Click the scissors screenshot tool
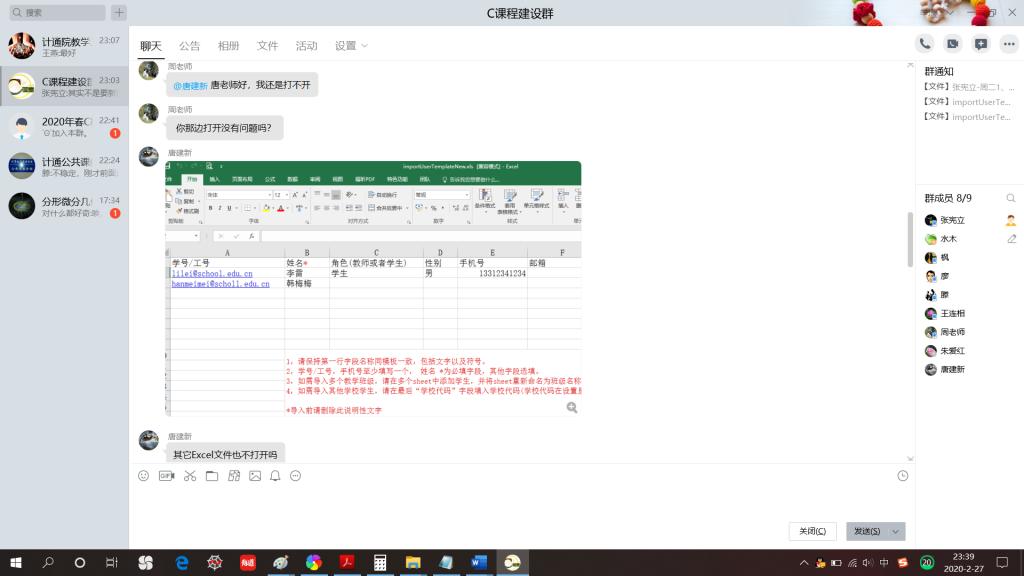Viewport: 1024px width, 576px height. pos(190,476)
